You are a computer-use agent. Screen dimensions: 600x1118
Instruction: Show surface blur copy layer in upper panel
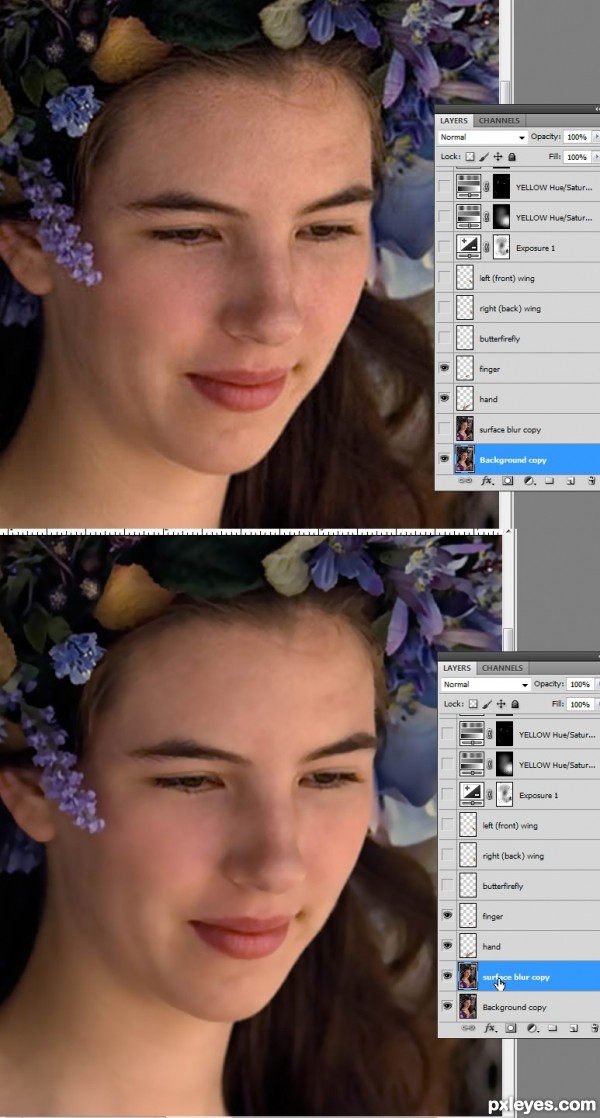[445, 429]
